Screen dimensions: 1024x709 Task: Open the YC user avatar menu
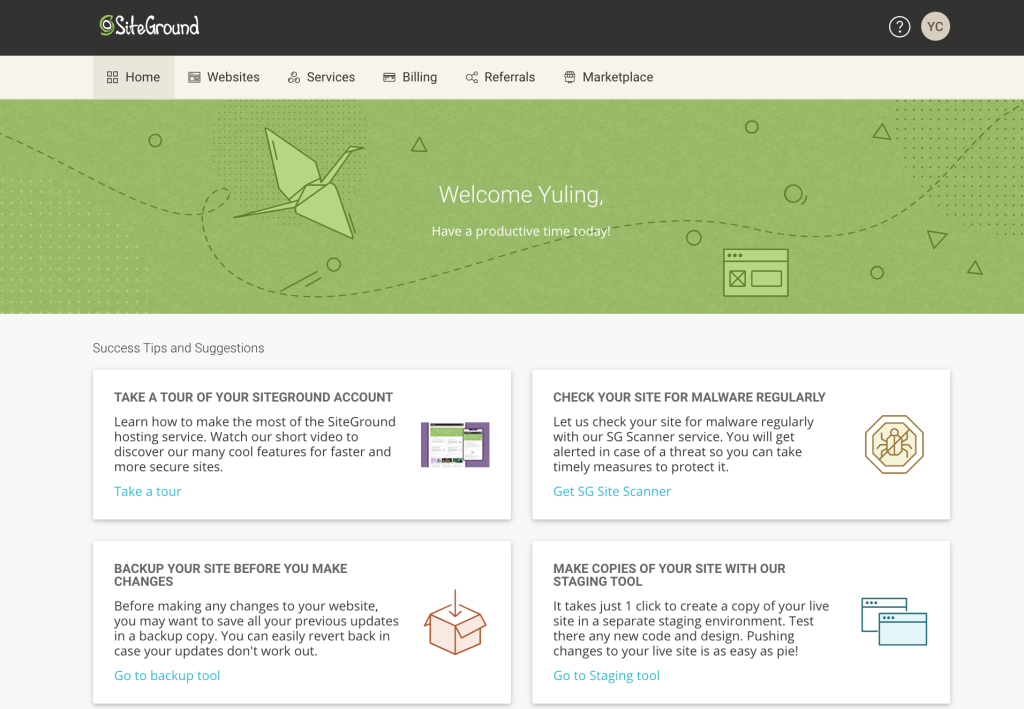click(935, 27)
